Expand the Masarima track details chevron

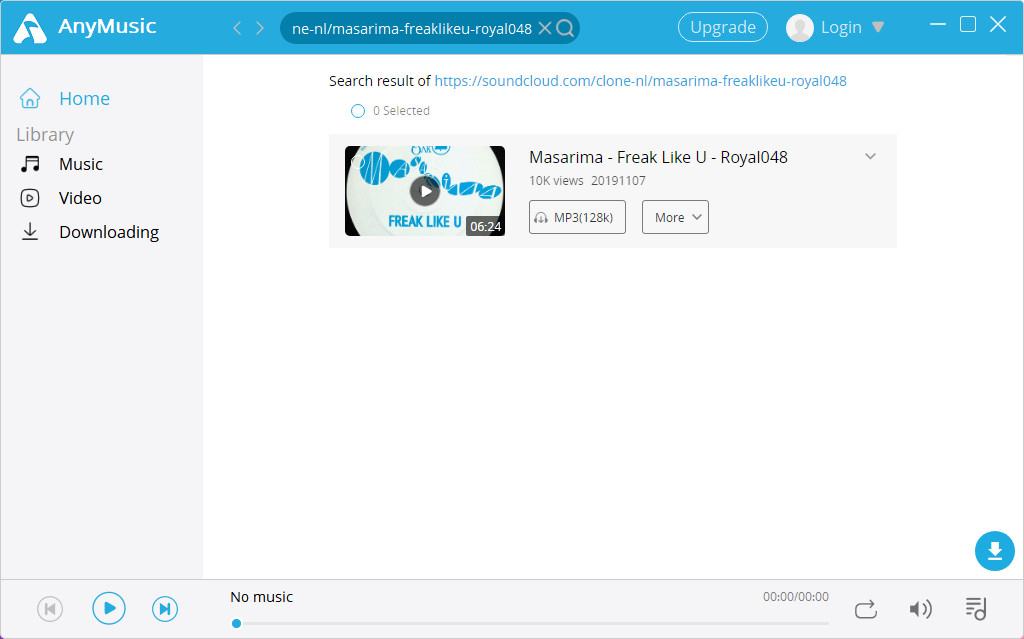[x=870, y=156]
